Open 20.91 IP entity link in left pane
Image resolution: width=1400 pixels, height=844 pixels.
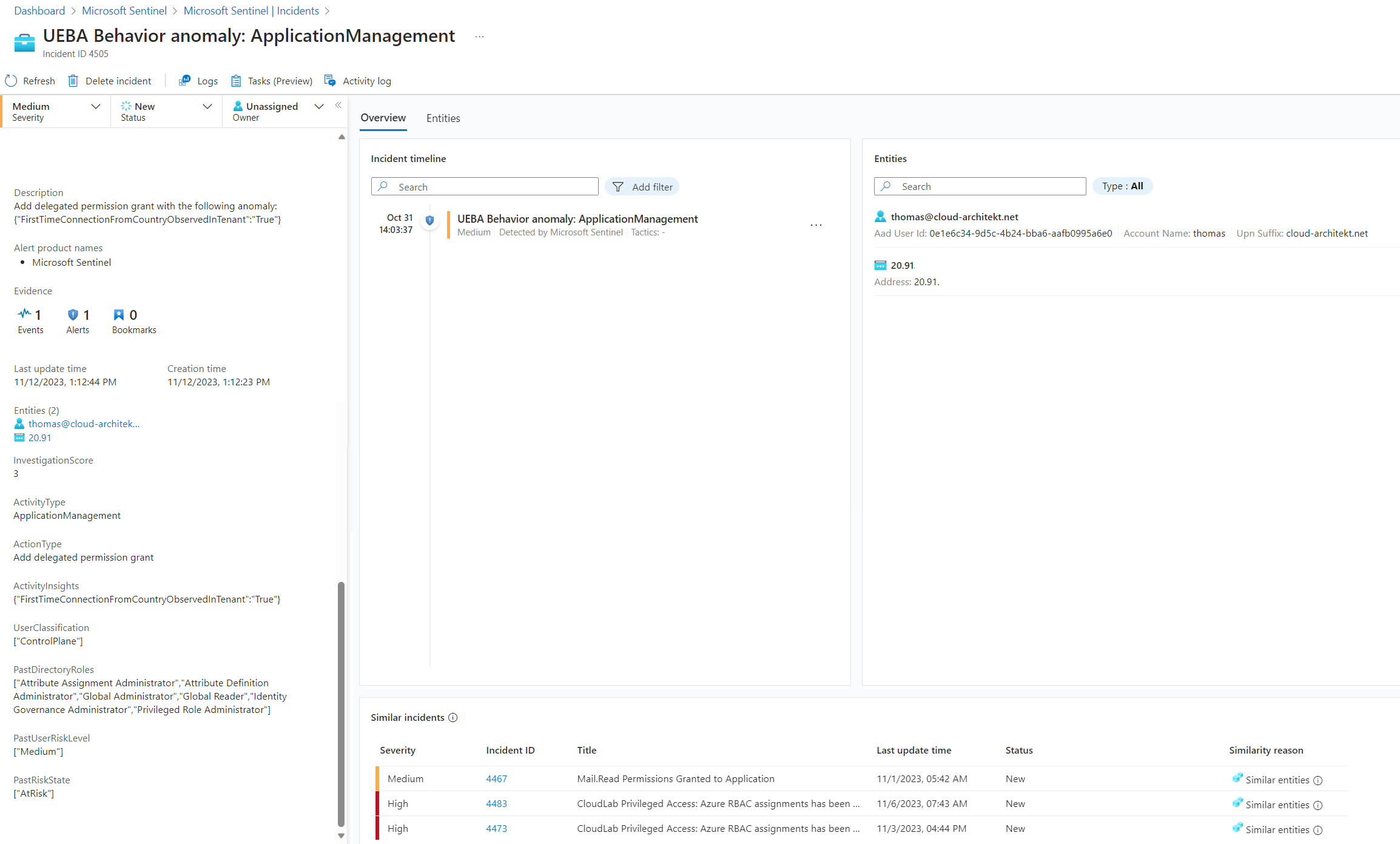click(40, 437)
